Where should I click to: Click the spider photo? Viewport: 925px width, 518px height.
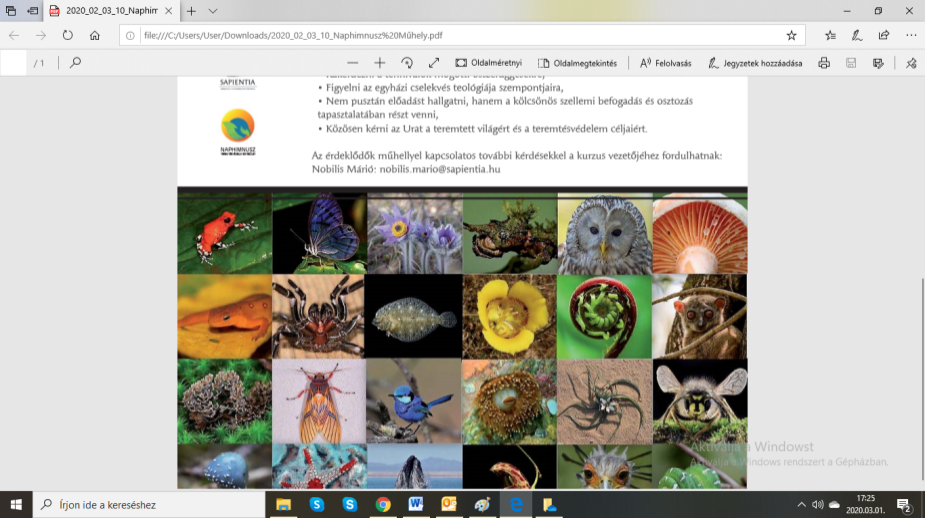pos(318,317)
